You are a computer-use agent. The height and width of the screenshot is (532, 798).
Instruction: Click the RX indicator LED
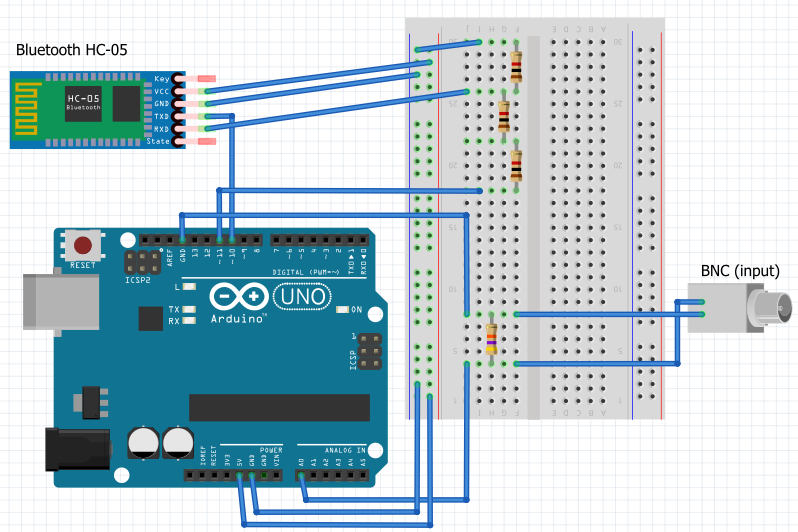(189, 321)
